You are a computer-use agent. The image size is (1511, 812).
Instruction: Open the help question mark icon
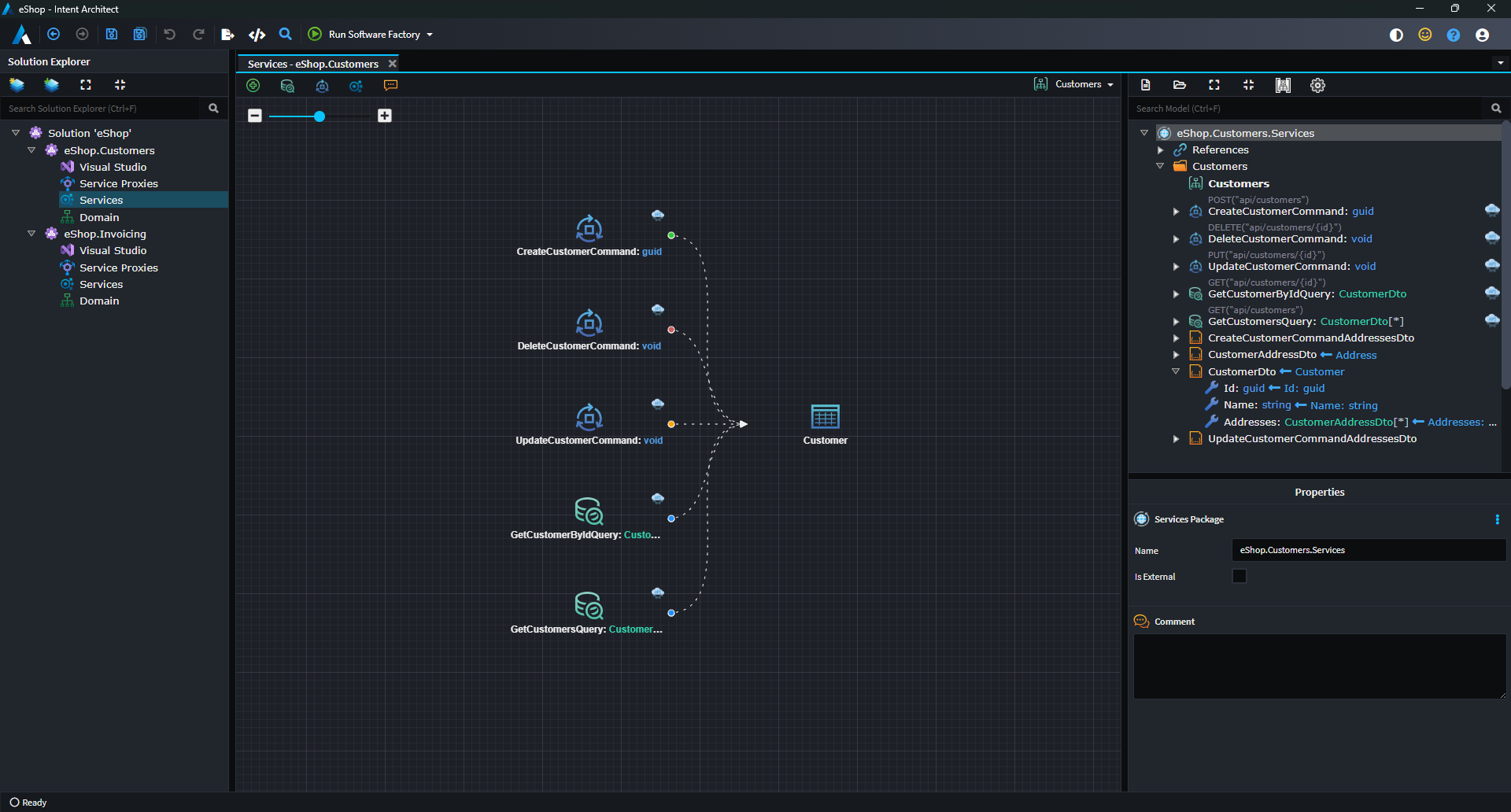[x=1454, y=35]
